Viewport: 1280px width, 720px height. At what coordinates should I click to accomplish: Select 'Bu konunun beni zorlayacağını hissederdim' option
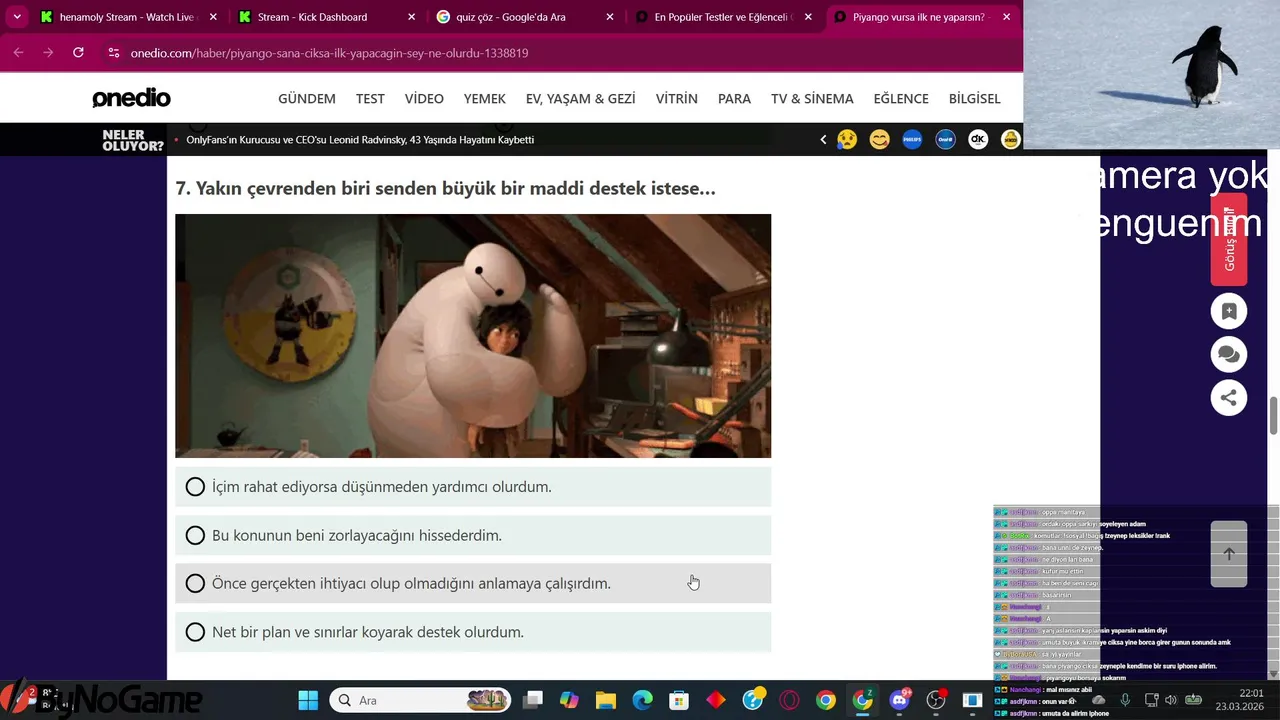[x=473, y=535]
